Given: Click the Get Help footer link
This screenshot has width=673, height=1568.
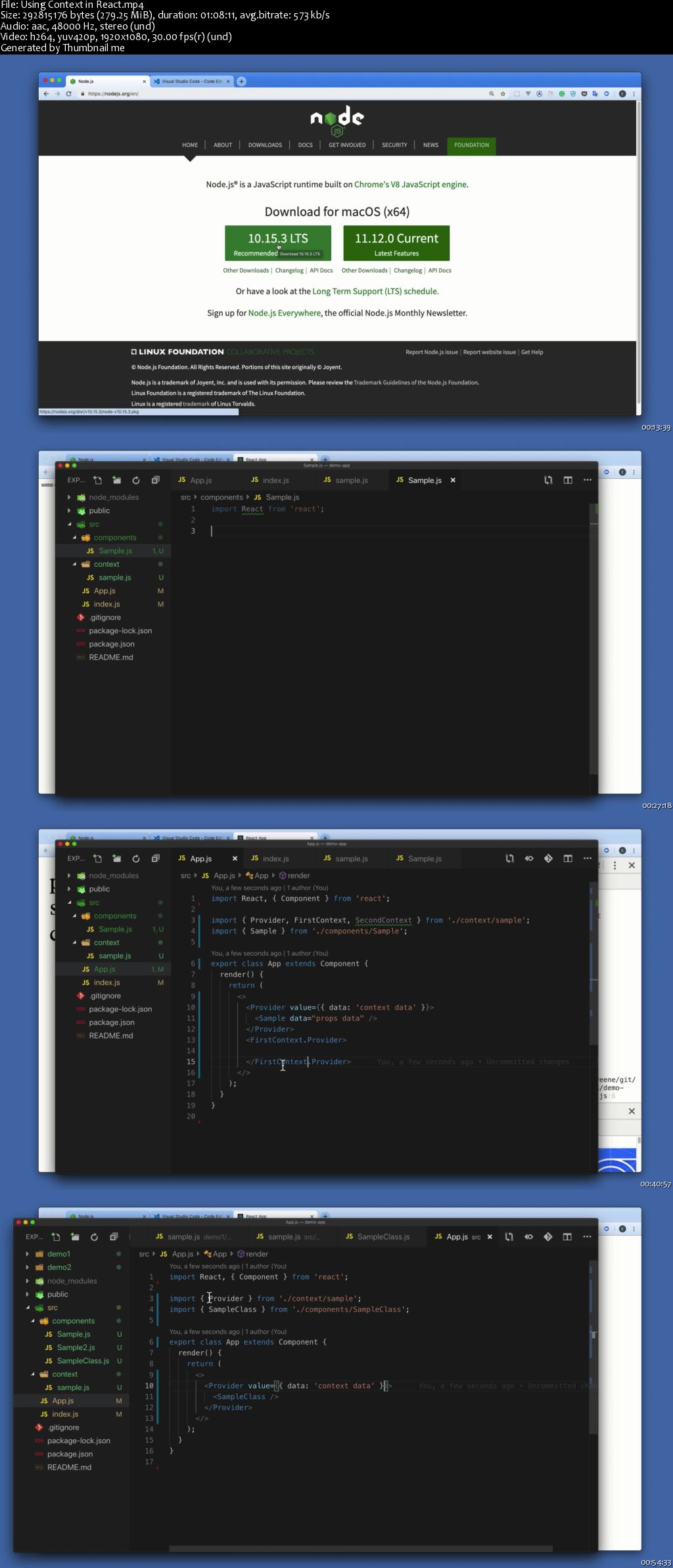Looking at the screenshot, I should click(532, 352).
